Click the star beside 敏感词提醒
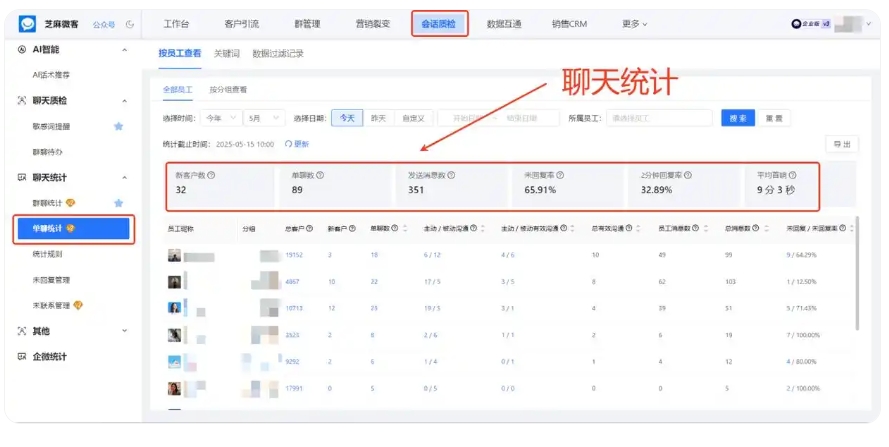This screenshot has height=447, width=889. click(118, 126)
